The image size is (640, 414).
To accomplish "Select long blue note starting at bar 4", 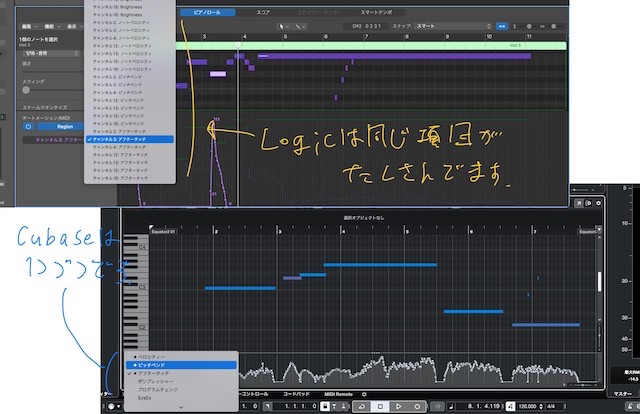I will pos(380,265).
